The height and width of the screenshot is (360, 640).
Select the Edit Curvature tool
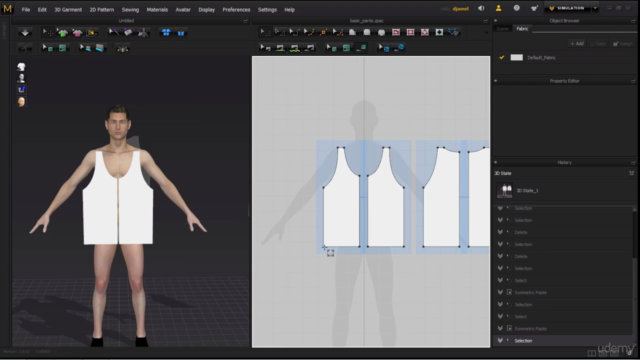pos(294,32)
